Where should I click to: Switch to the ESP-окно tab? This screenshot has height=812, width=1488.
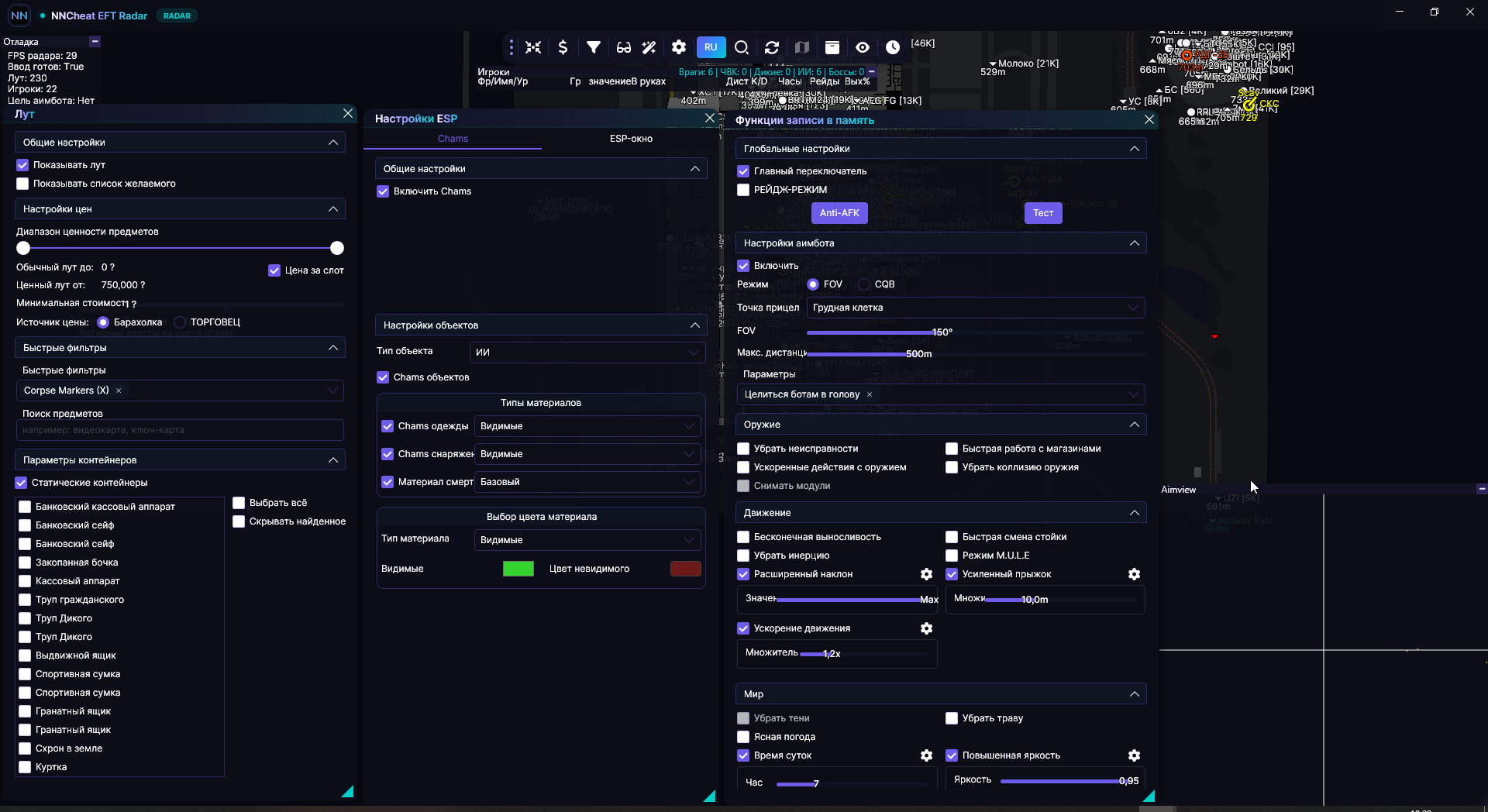pos(631,139)
